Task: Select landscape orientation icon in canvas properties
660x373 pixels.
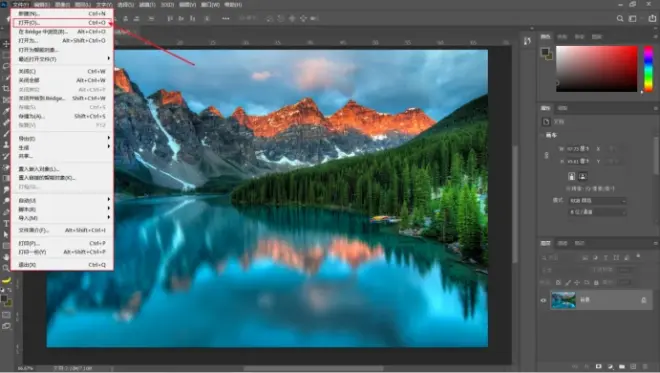Action: tap(583, 176)
